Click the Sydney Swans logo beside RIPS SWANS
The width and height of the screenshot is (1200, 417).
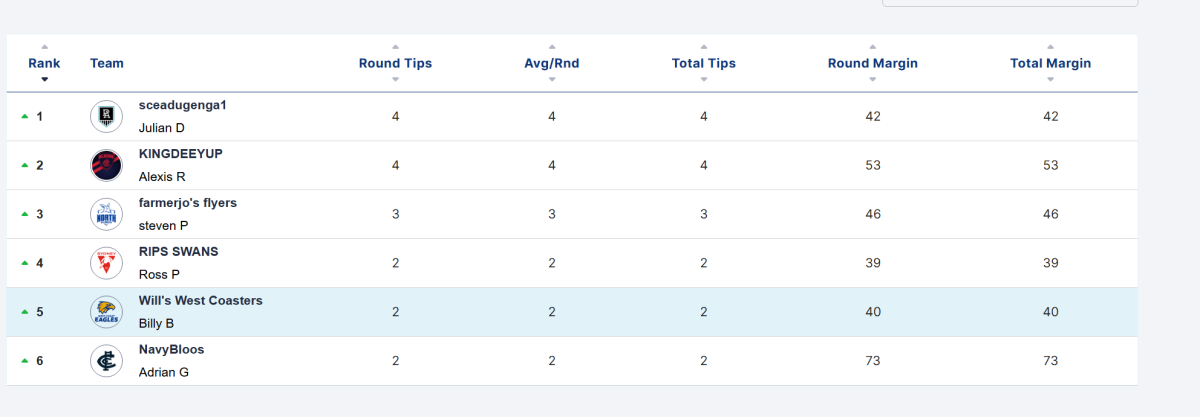click(x=106, y=263)
